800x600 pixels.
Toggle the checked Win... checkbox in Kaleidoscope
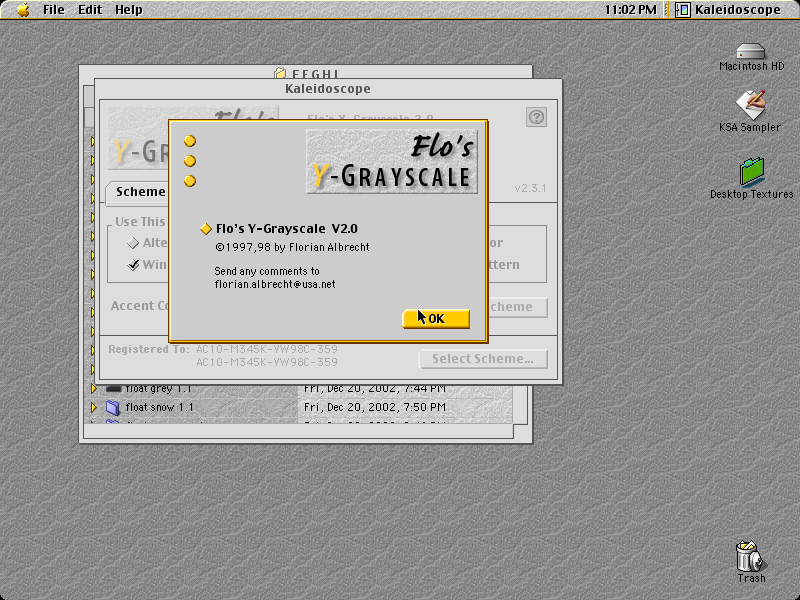[133, 264]
